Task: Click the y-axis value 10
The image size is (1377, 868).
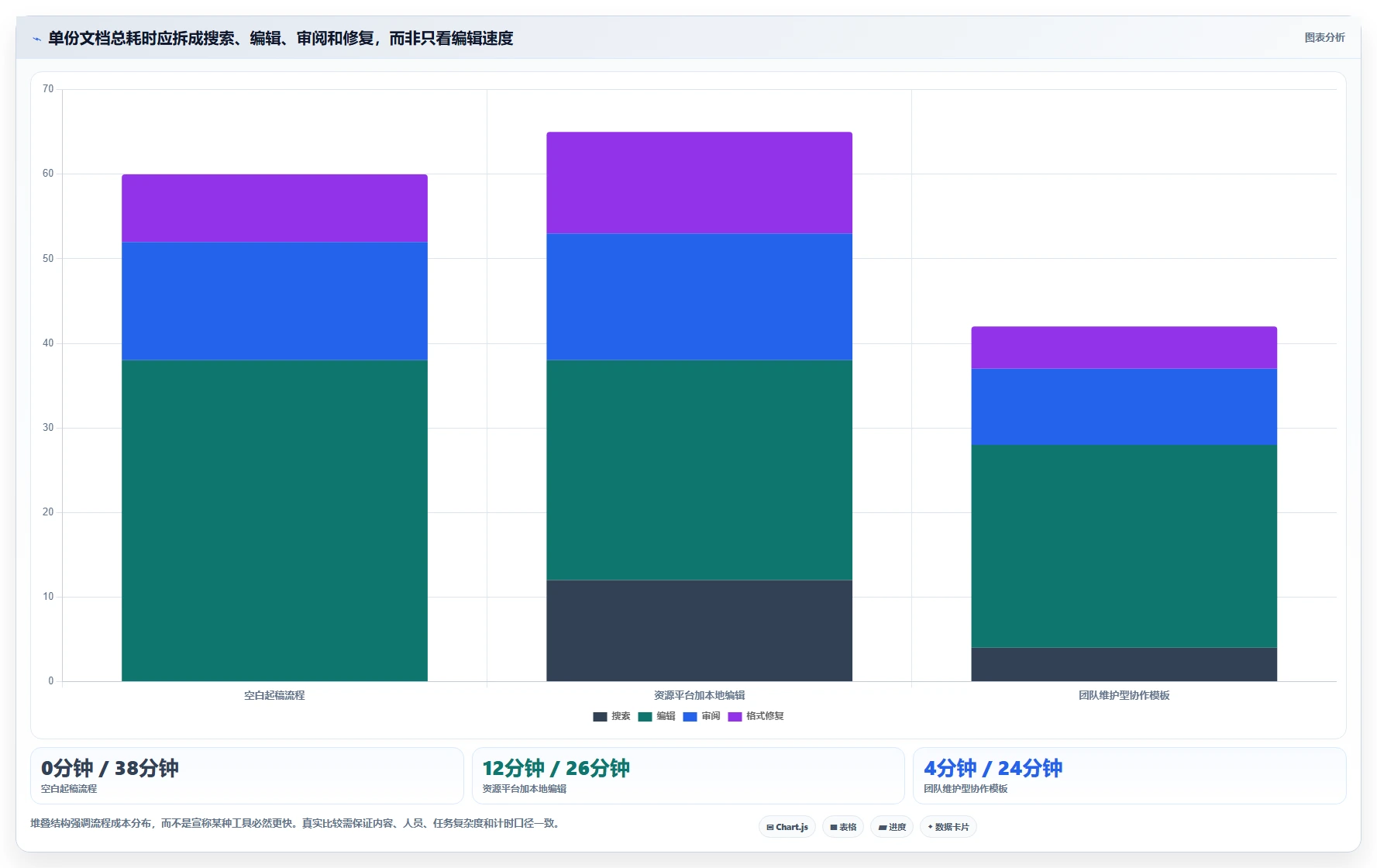Action: pos(48,597)
